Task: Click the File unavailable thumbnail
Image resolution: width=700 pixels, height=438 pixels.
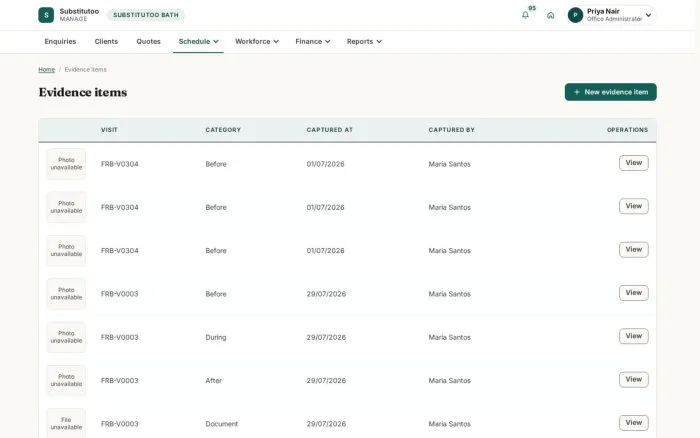Action: tap(66, 423)
